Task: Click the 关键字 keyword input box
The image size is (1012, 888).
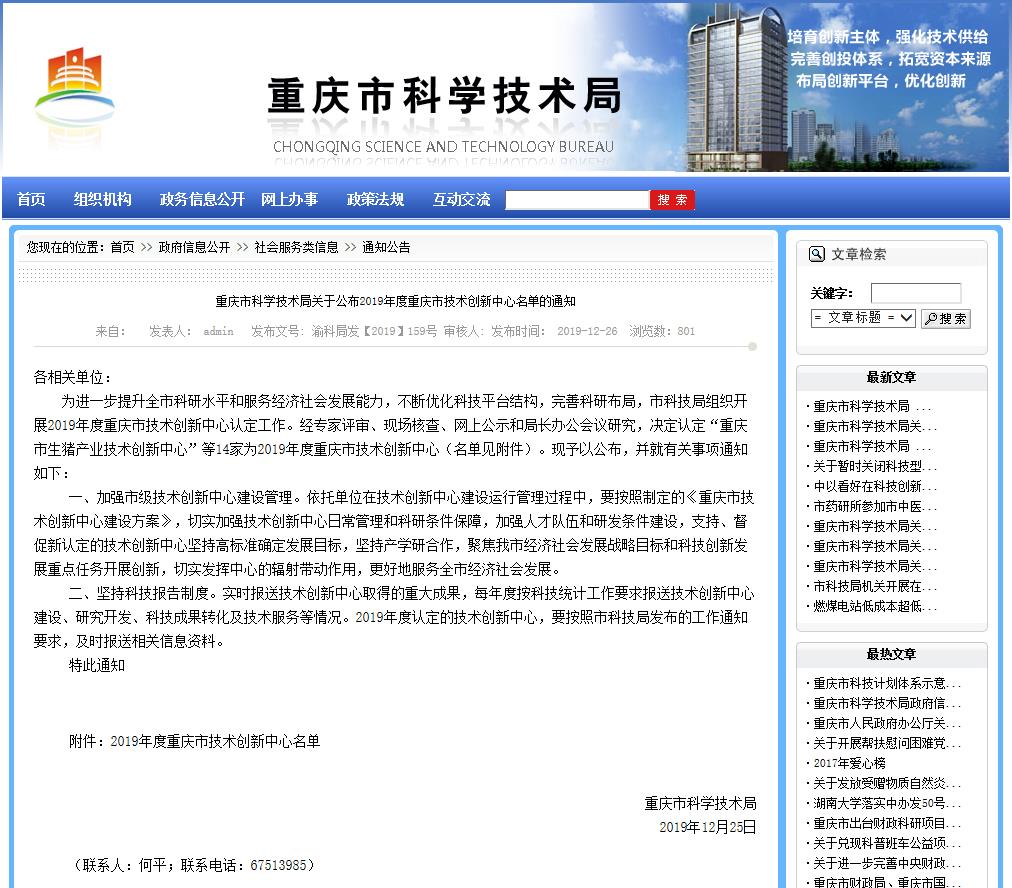Action: point(915,293)
